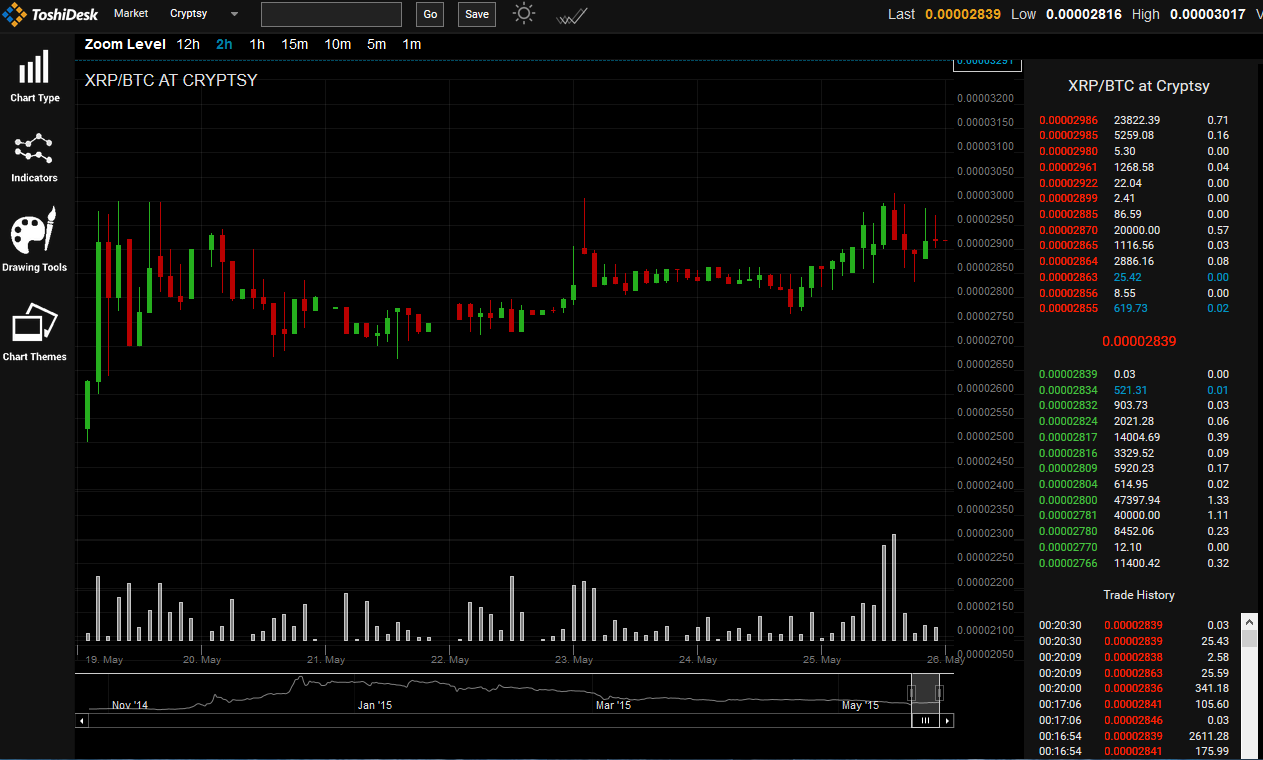Click the navigator left range handle
This screenshot has width=1263, height=760.
tap(912, 693)
